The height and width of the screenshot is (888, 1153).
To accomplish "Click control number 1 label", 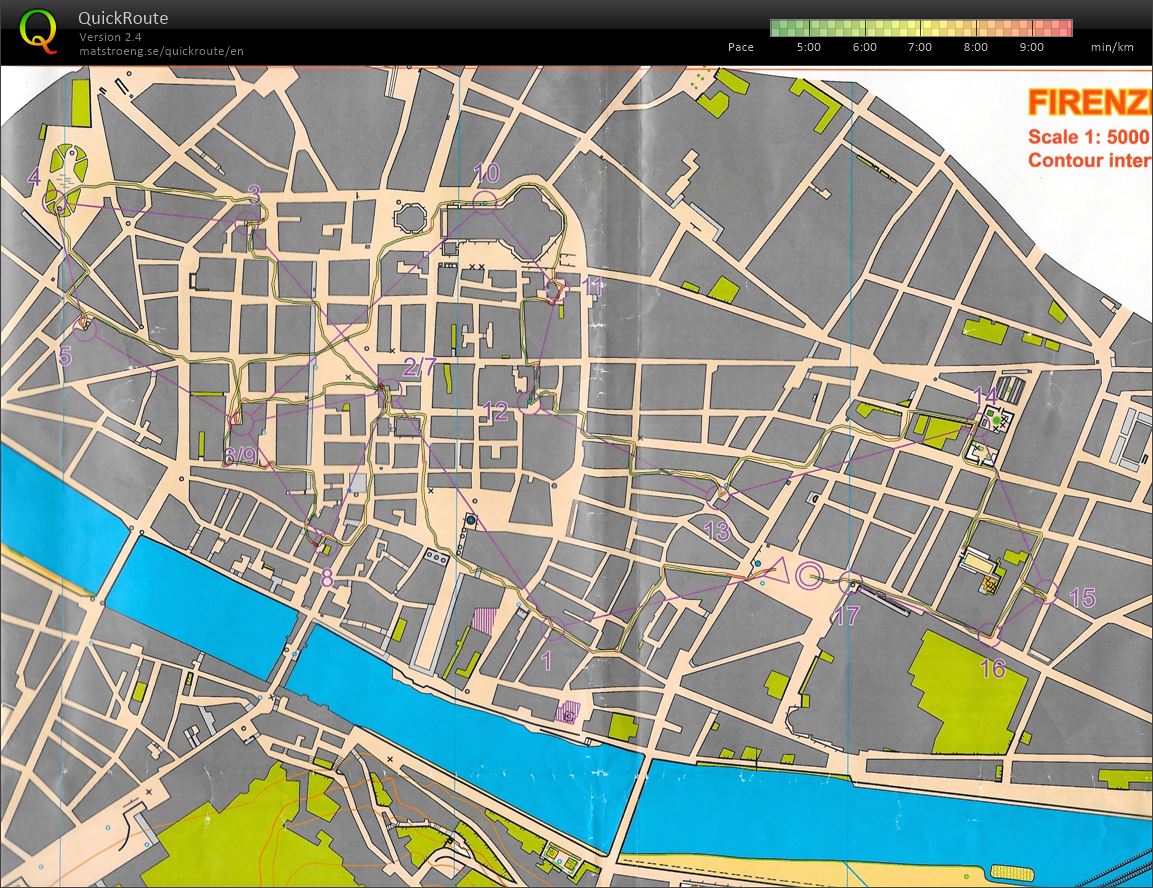I will pos(546,660).
